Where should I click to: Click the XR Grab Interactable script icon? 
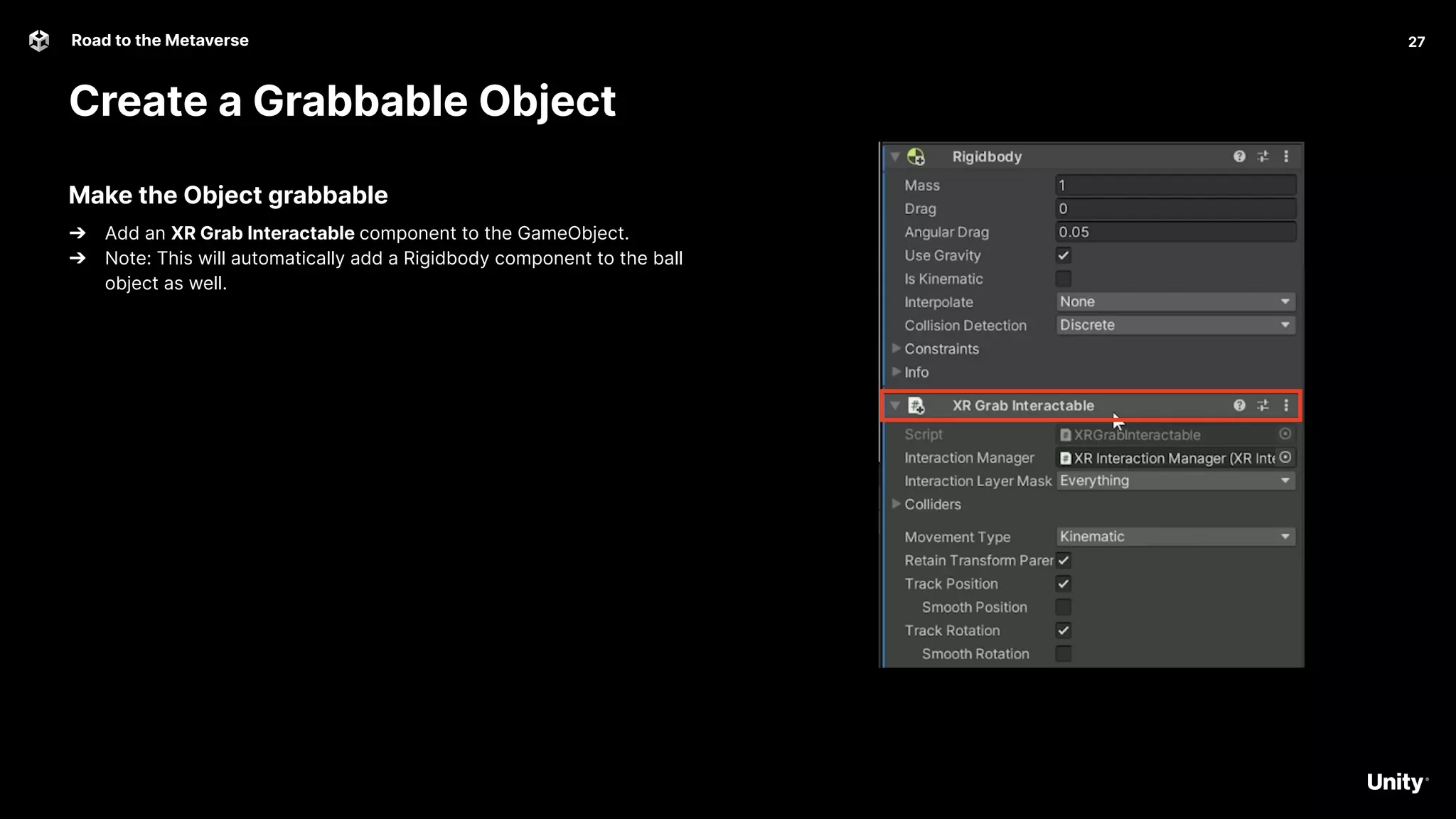click(916, 406)
